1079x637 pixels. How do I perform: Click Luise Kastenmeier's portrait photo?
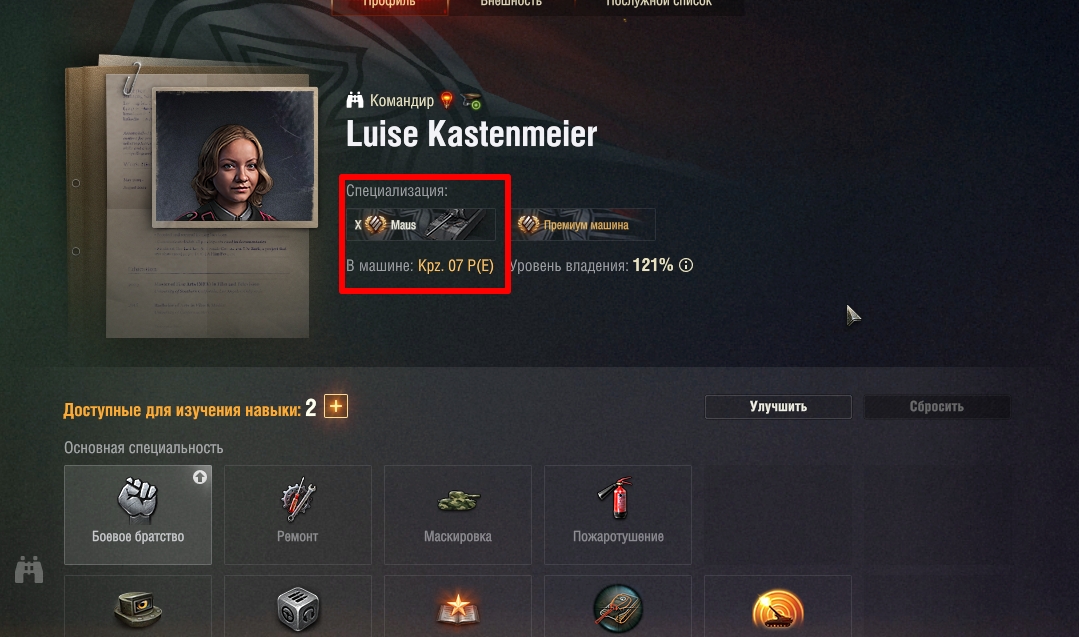[235, 157]
